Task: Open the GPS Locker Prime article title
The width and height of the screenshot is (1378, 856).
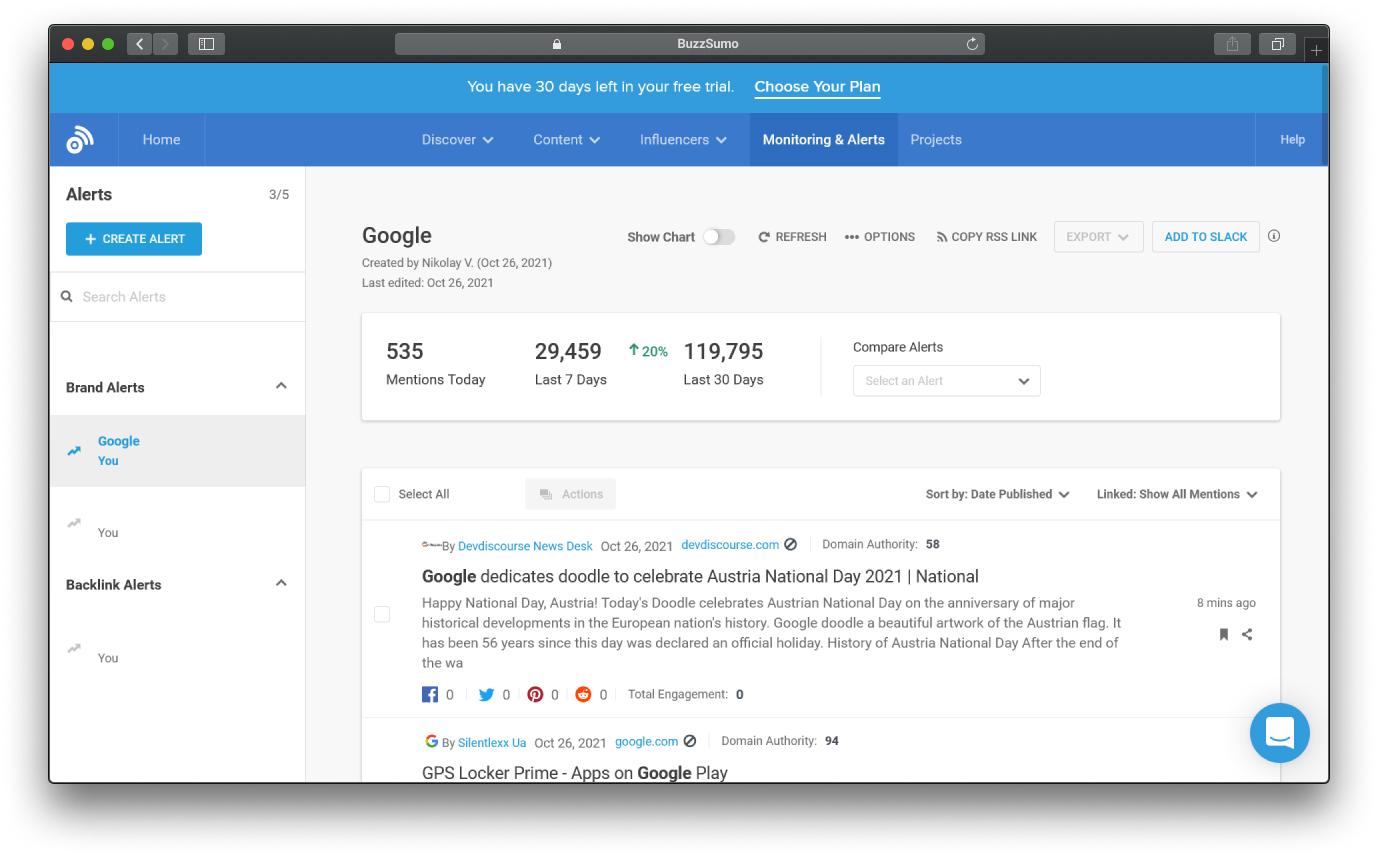Action: [x=575, y=772]
